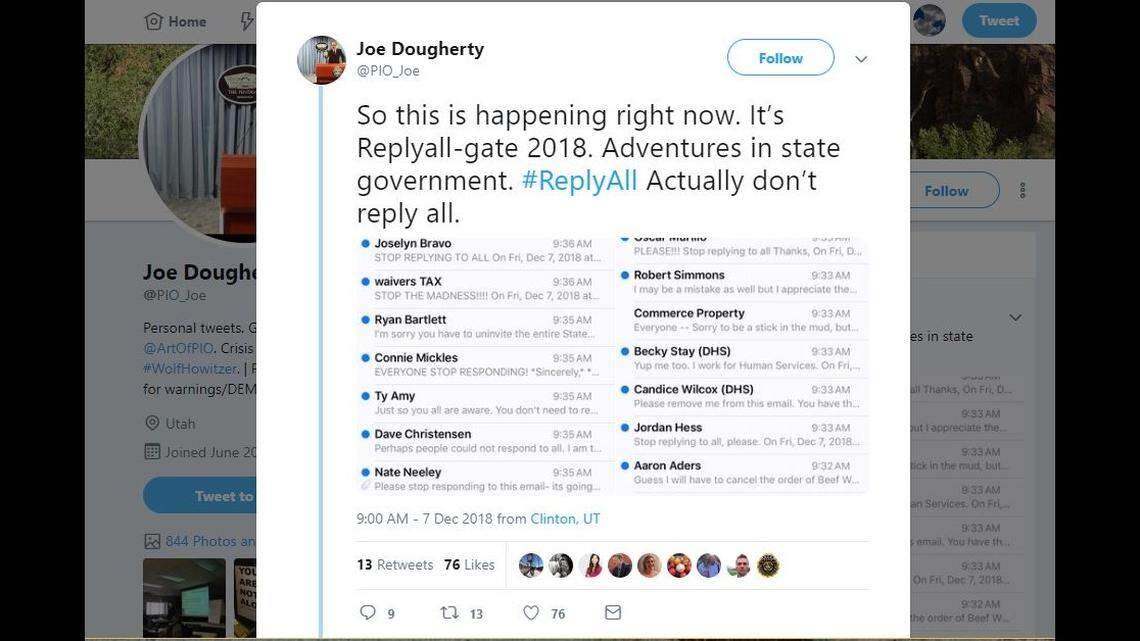This screenshot has height=641, width=1140.
Task: Click the first liker's avatar thumbnail
Action: 530,565
